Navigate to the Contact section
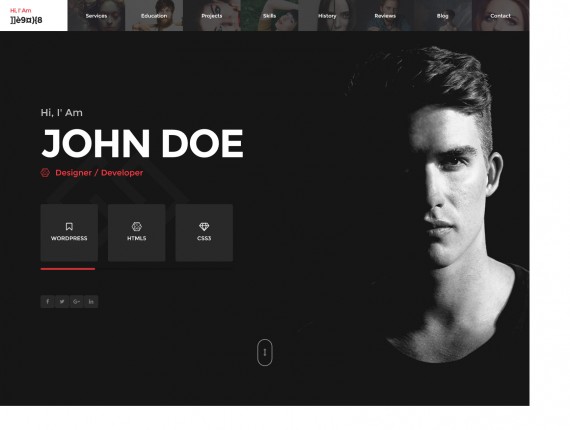570x430 pixels. click(500, 16)
